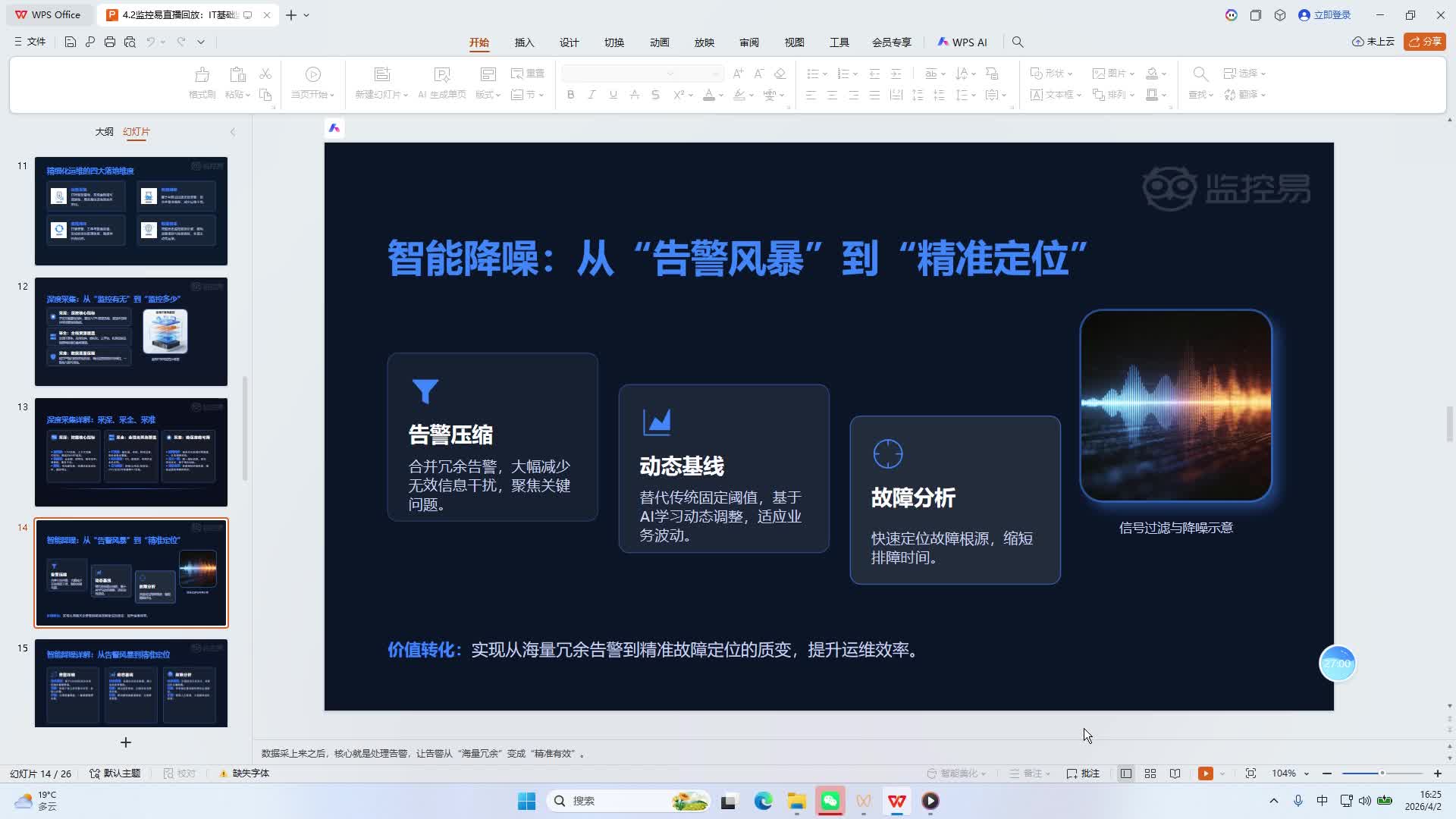Click the WPS AI floating icon above slide
Screen dimensions: 1456x819
[x=334, y=128]
